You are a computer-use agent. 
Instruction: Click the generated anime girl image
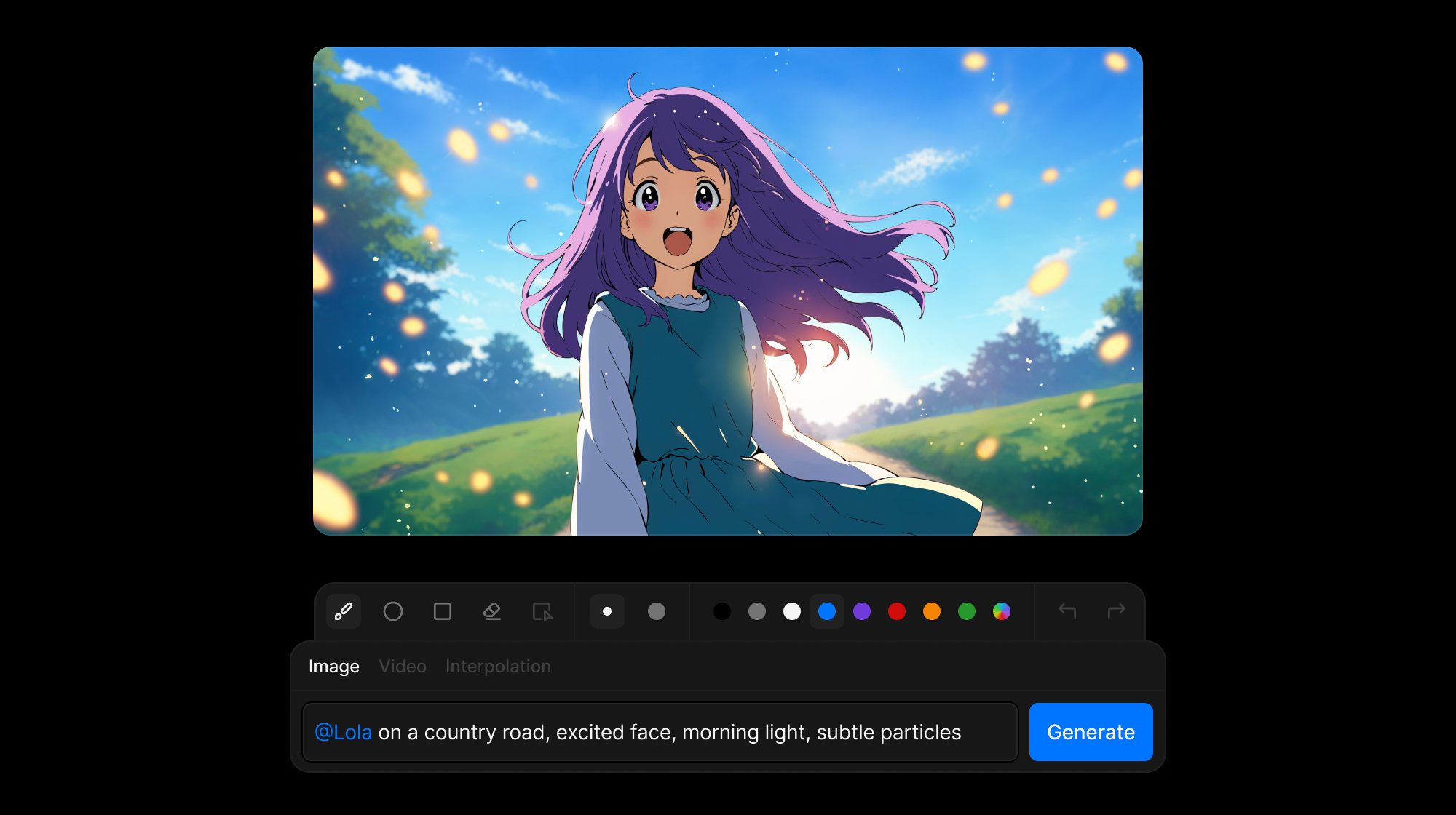pyautogui.click(x=728, y=290)
